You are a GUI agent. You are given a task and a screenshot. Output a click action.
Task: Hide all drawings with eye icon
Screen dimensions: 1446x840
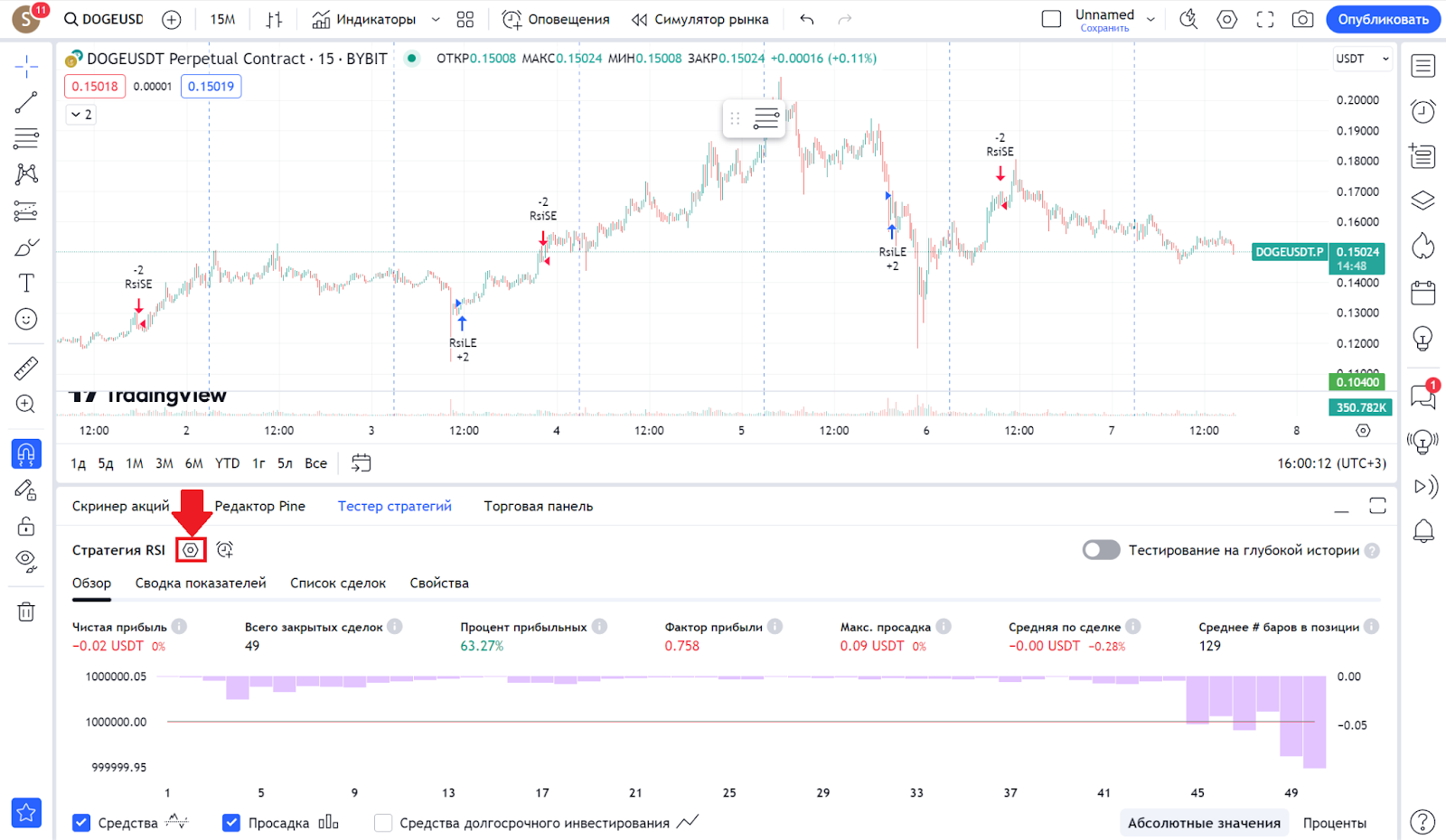26,562
